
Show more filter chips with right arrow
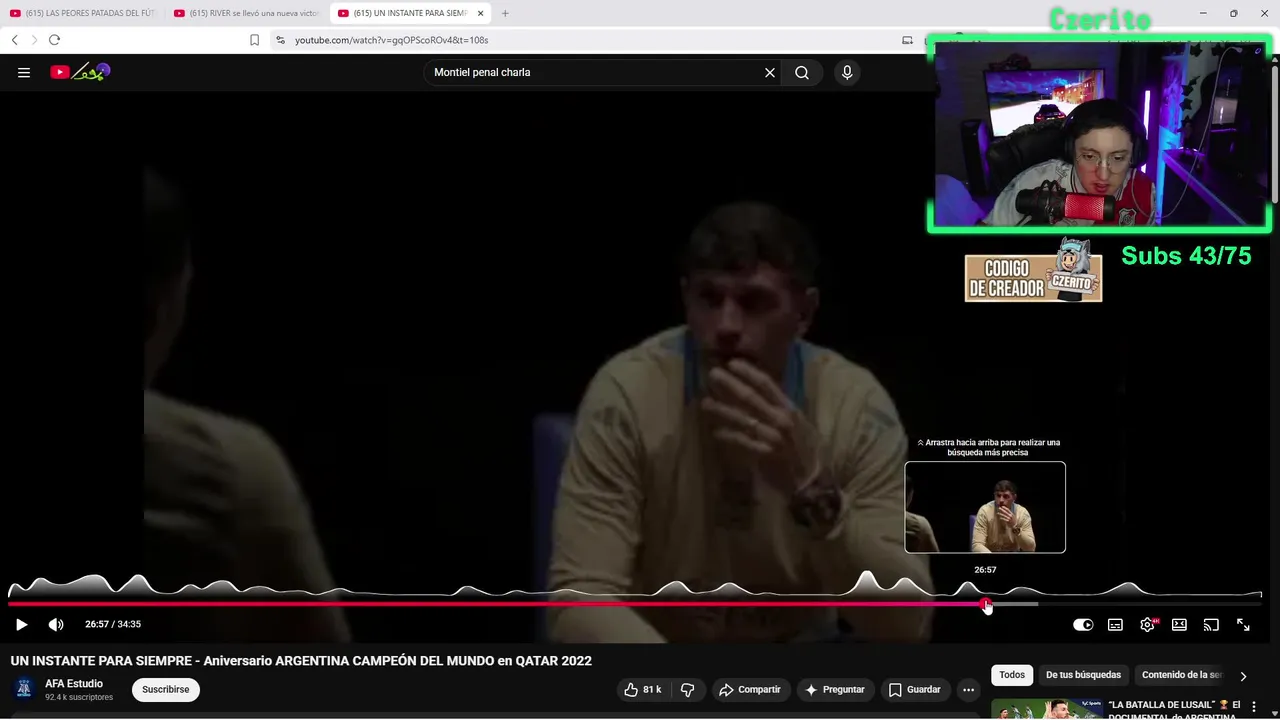click(1243, 676)
